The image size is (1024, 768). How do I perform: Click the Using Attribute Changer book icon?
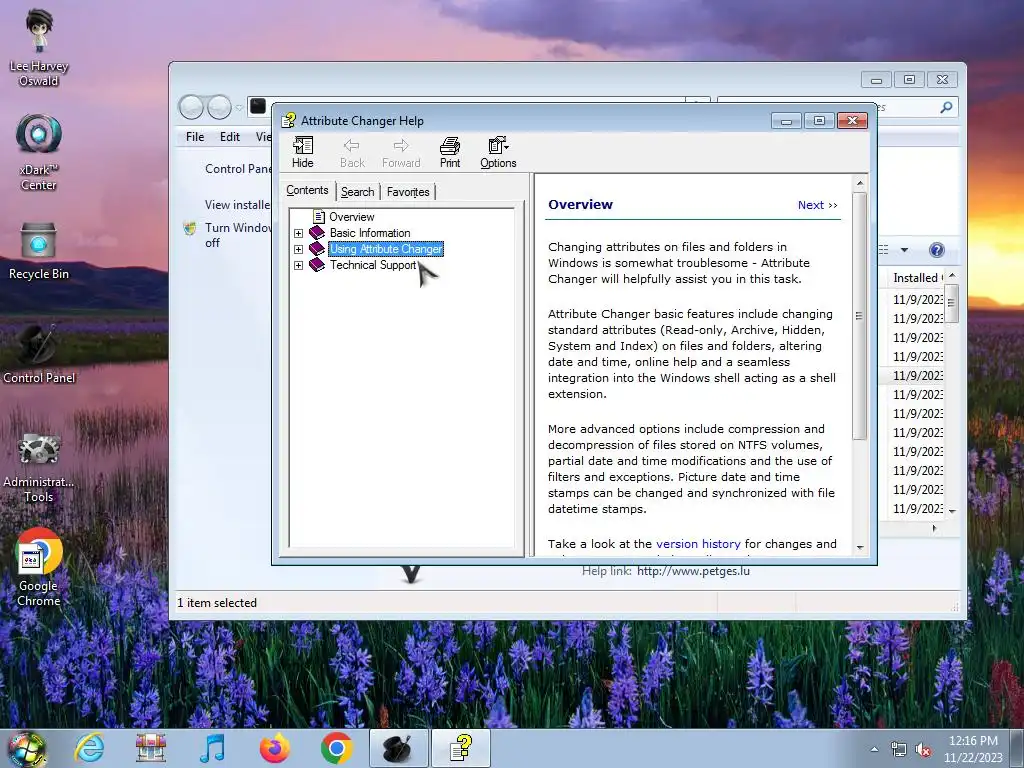pyautogui.click(x=317, y=249)
